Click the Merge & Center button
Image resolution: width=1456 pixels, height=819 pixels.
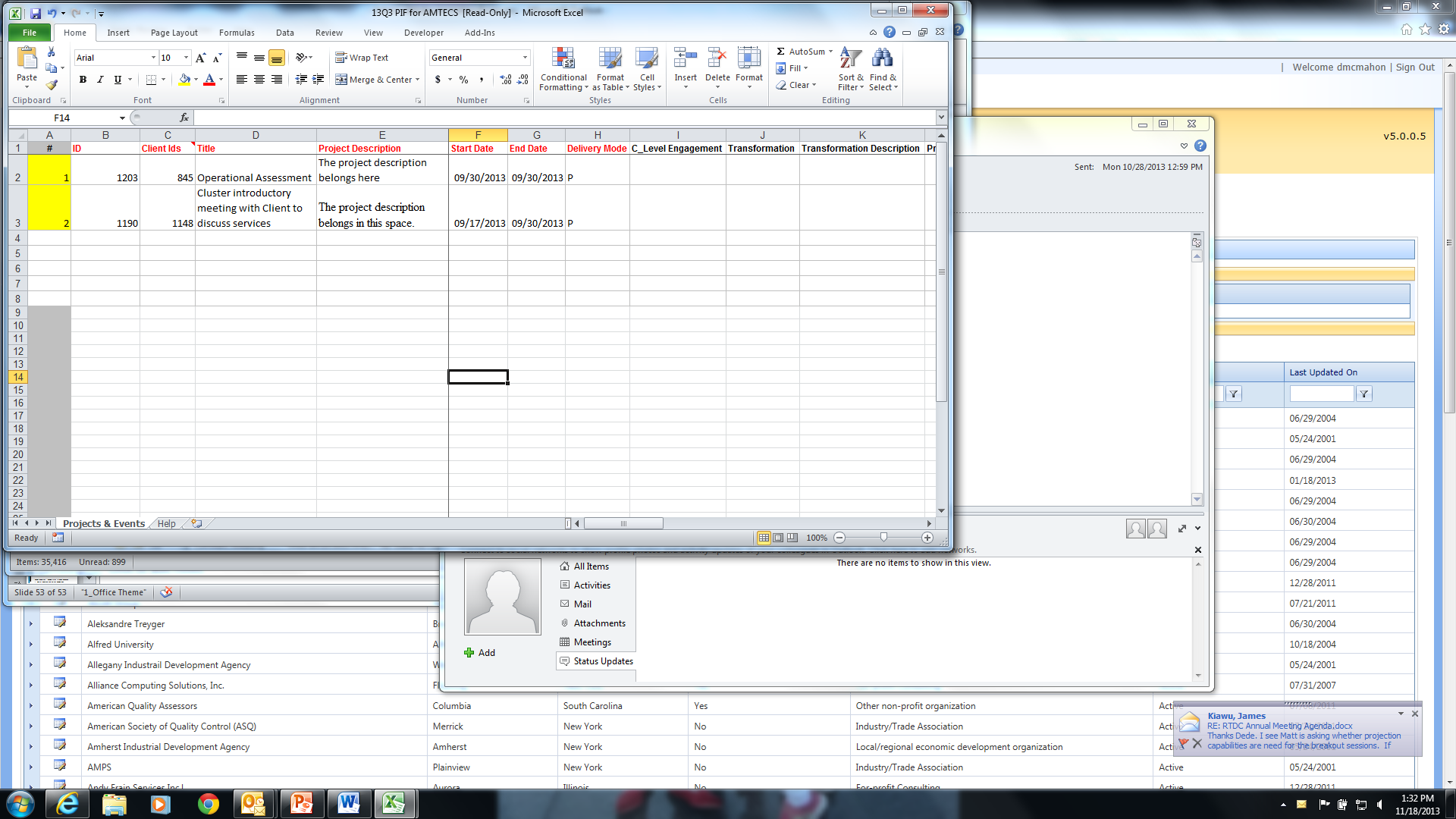coord(377,80)
